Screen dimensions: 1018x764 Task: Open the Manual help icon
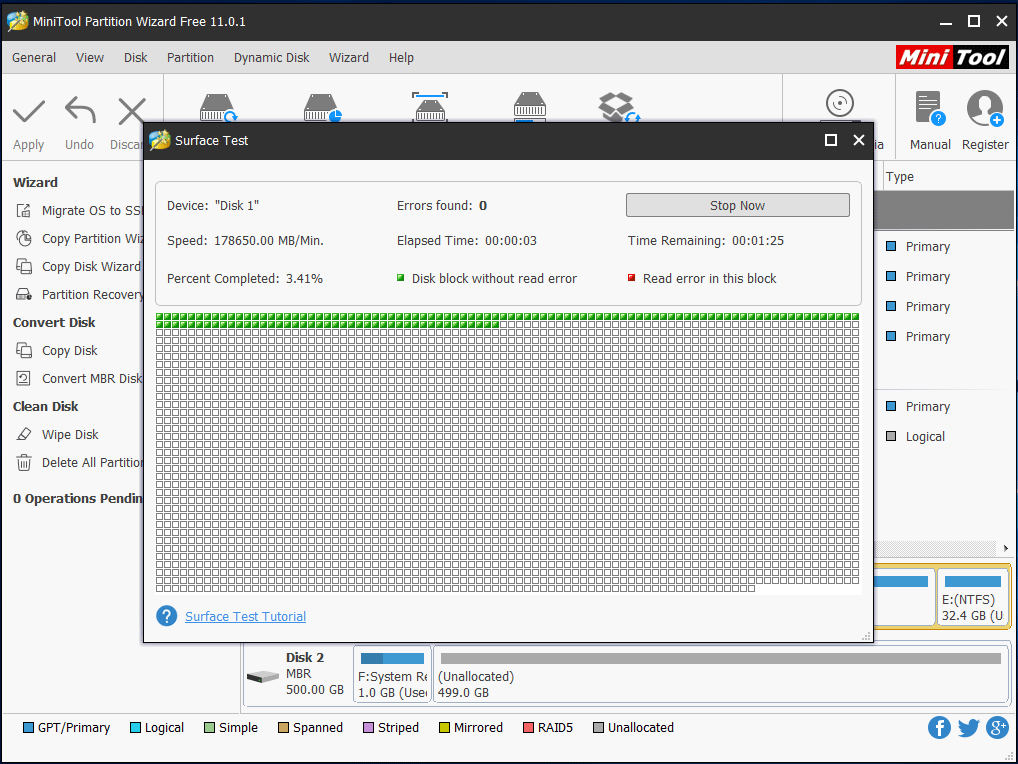click(x=929, y=117)
